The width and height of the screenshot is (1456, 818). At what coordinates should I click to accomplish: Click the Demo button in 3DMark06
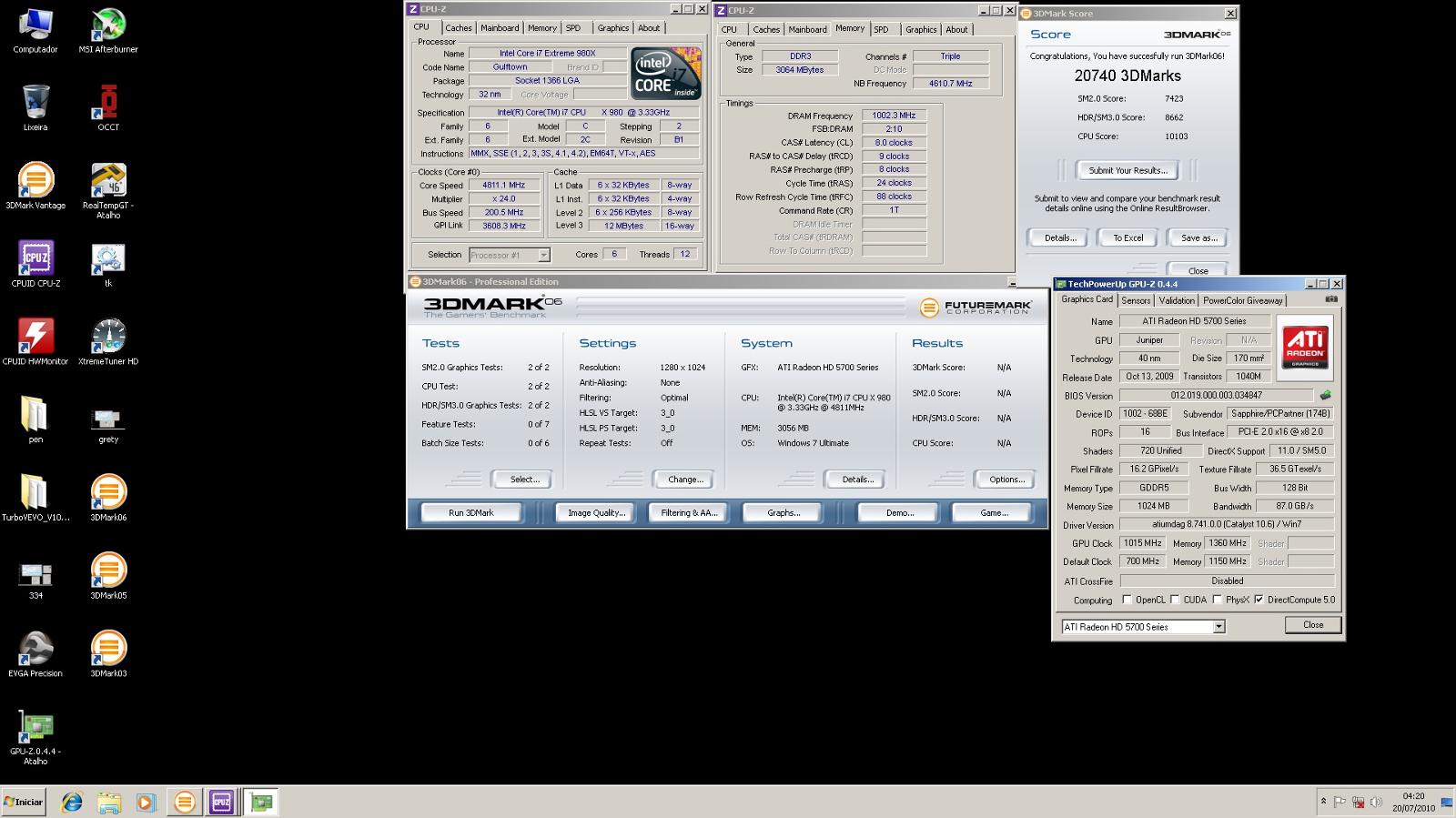coord(899,513)
